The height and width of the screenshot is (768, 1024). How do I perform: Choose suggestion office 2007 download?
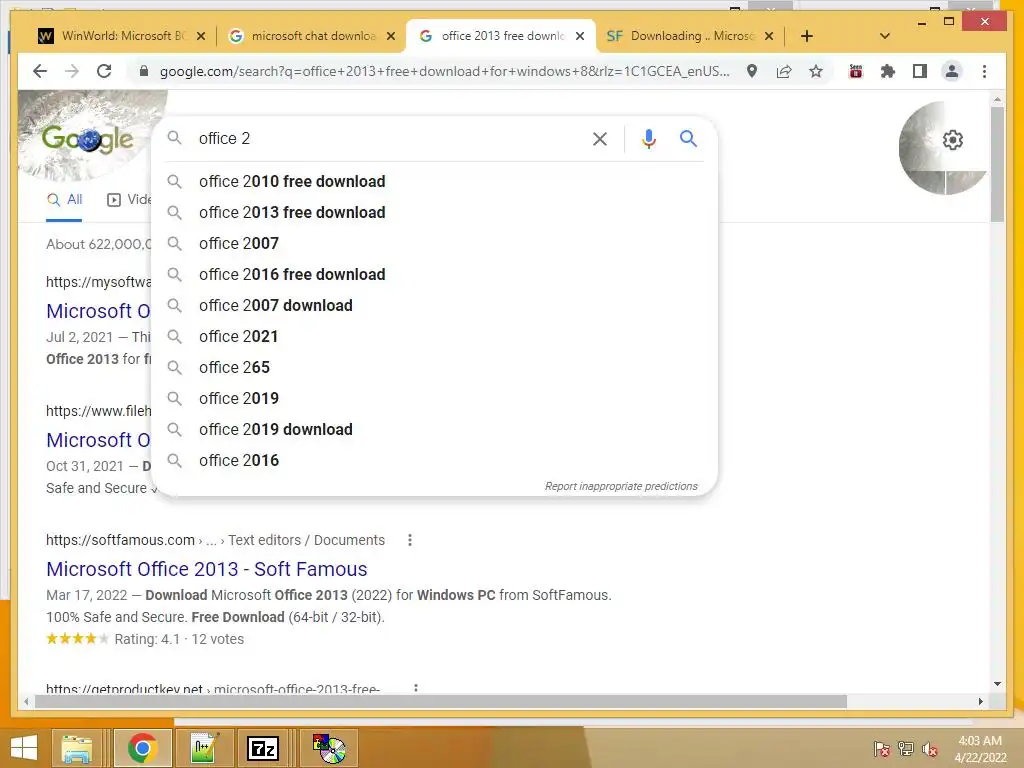pos(434,305)
